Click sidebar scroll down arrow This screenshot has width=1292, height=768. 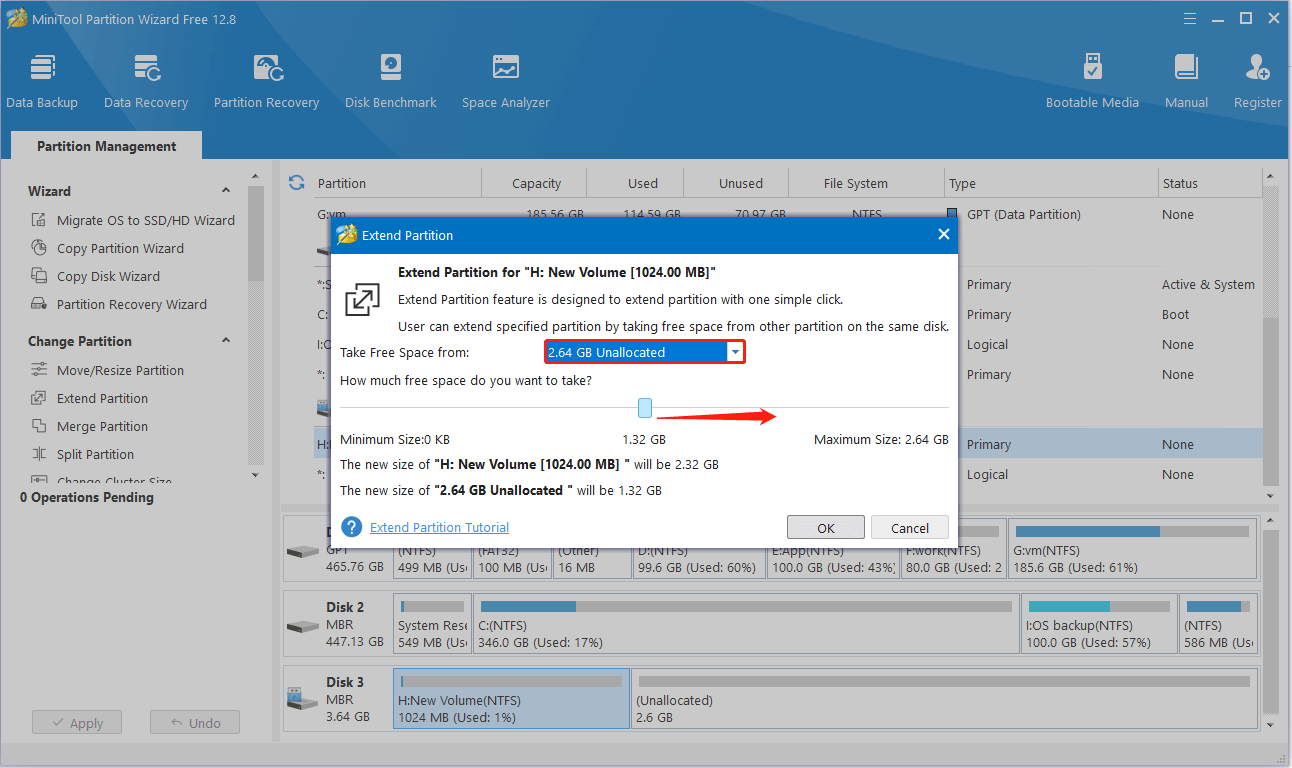coord(255,475)
